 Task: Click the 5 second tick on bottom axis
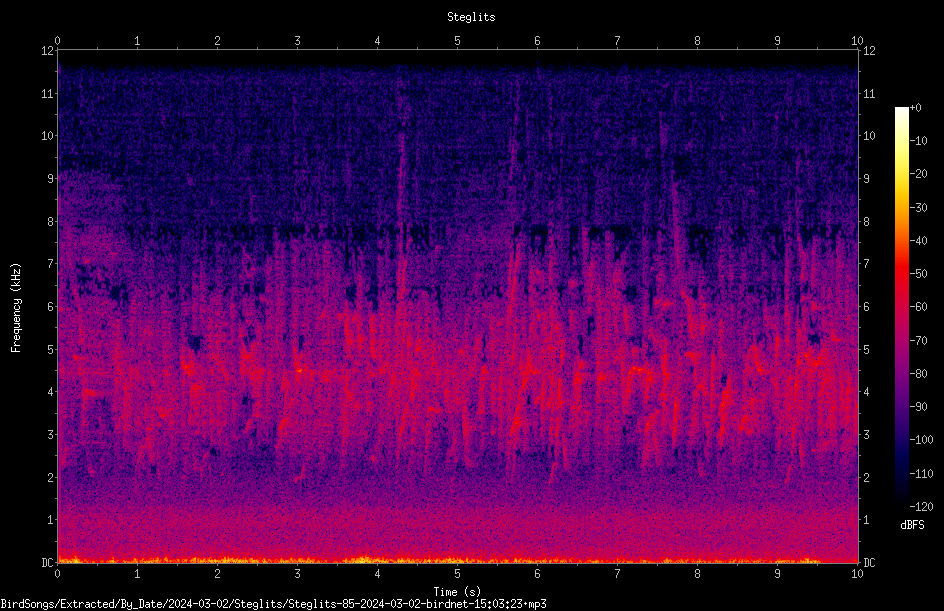point(458,574)
